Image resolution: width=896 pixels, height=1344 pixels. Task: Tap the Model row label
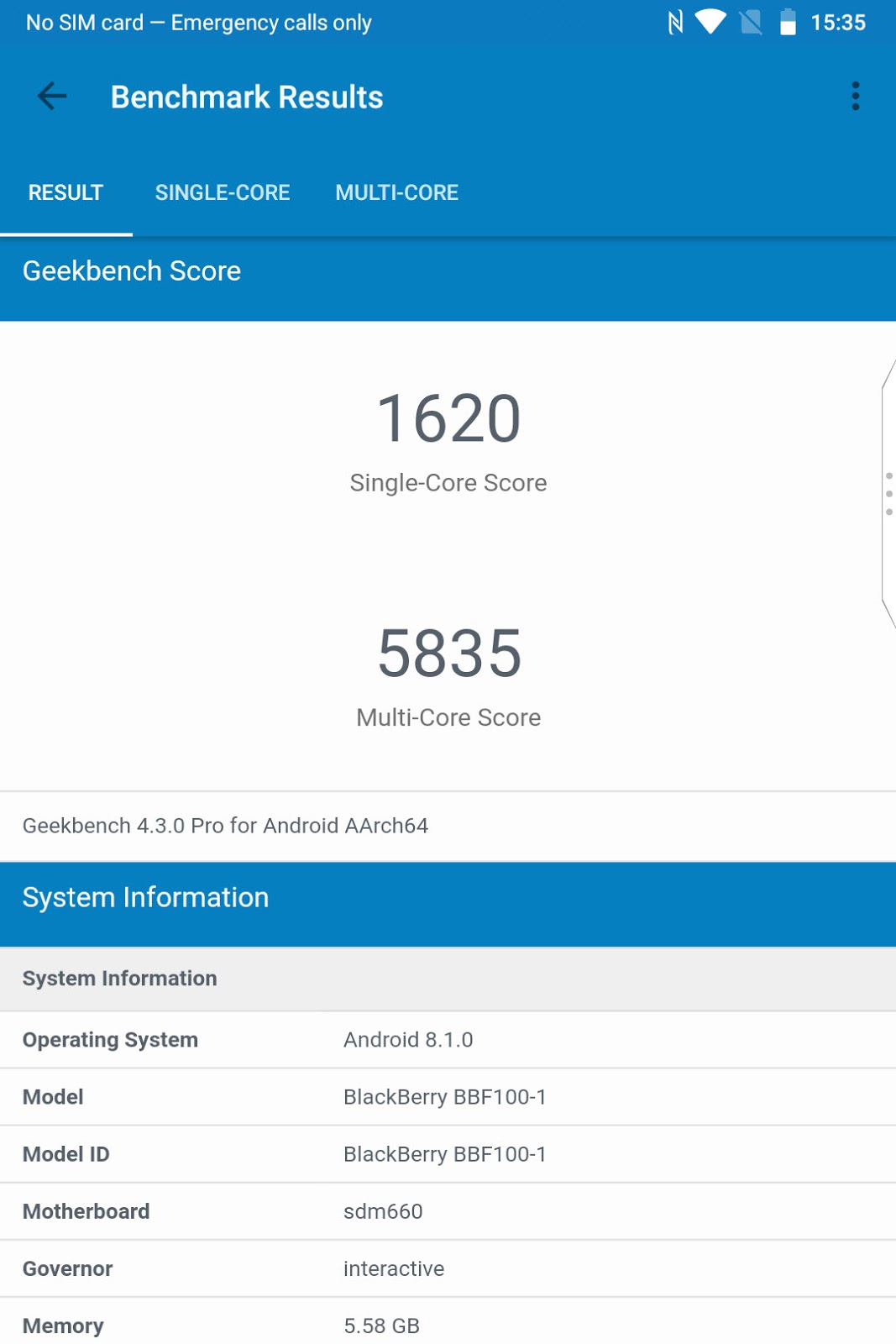coord(53,1097)
